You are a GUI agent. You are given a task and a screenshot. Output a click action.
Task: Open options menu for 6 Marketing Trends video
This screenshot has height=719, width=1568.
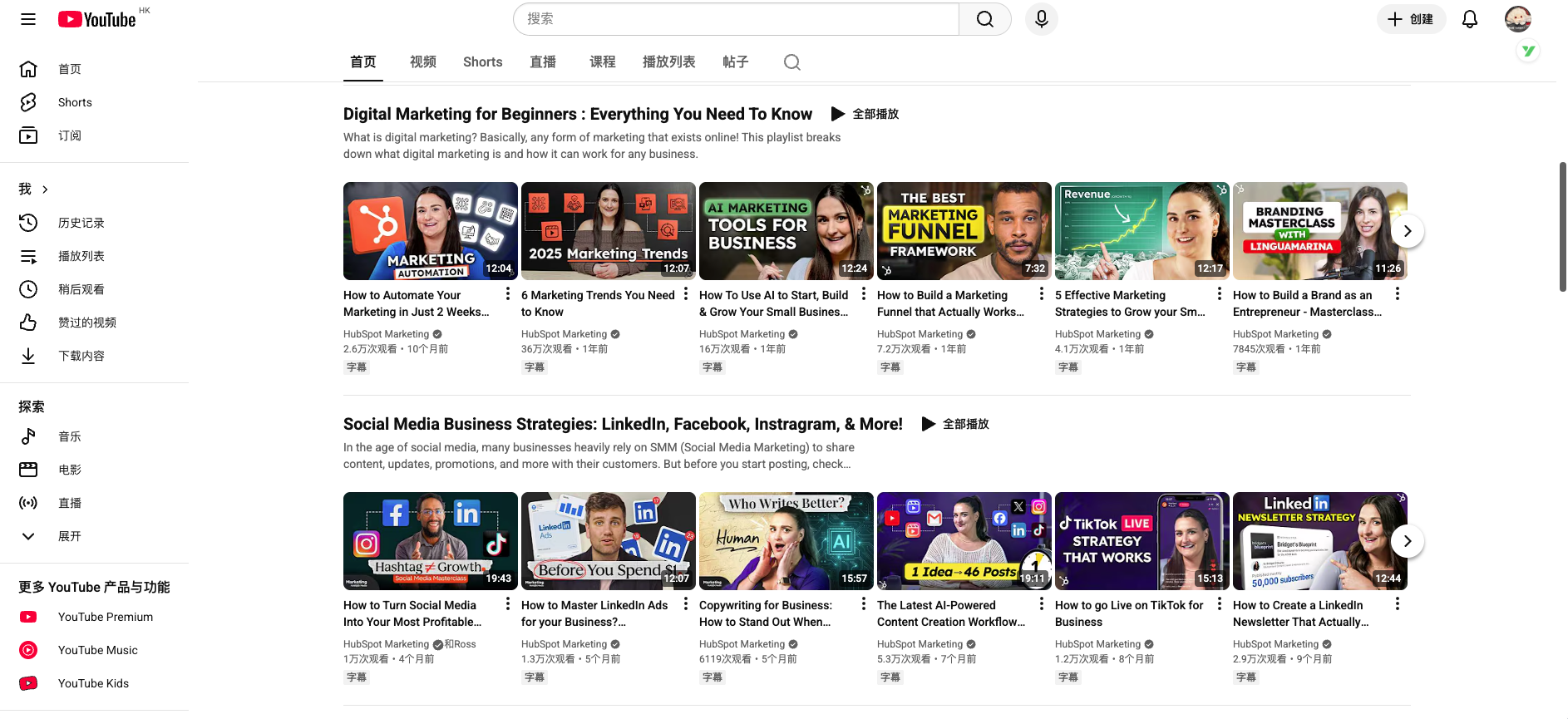click(686, 294)
